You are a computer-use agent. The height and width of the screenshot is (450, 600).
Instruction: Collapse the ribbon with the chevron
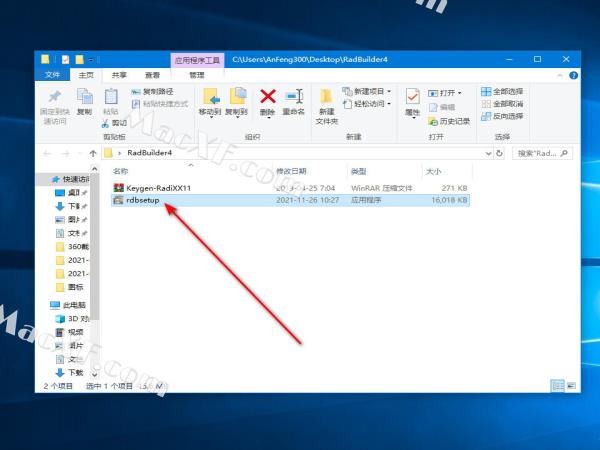[560, 75]
